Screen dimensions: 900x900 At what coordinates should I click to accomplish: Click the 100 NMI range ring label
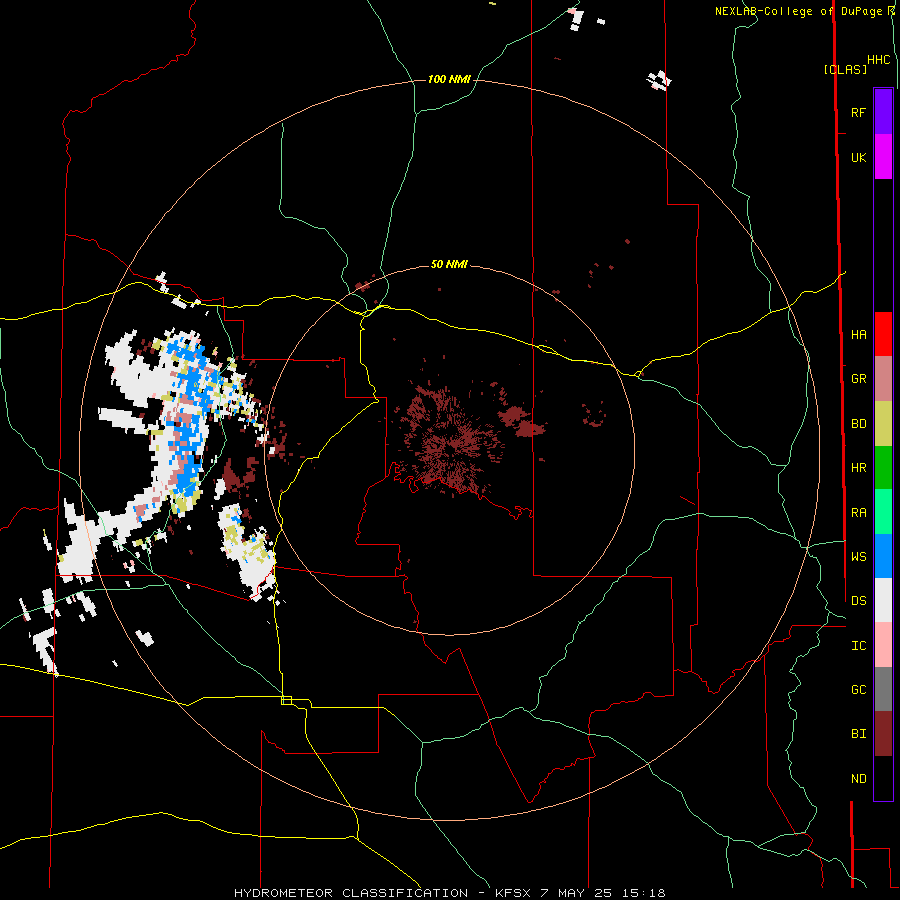coord(449,79)
